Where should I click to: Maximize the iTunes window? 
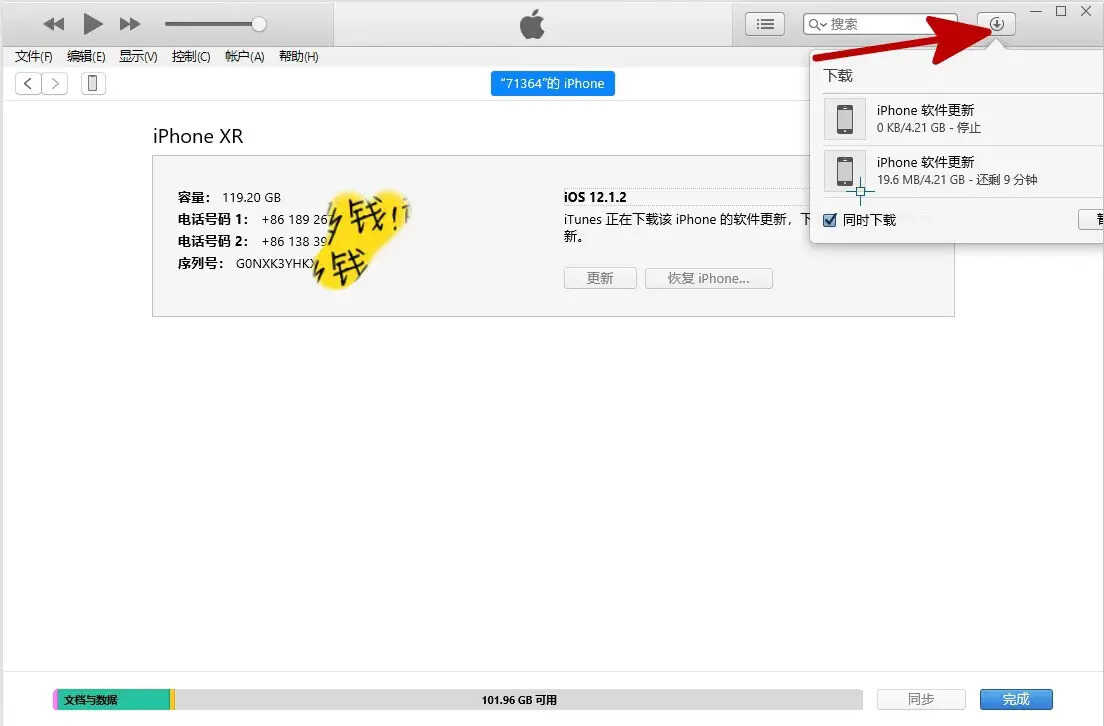[1061, 11]
